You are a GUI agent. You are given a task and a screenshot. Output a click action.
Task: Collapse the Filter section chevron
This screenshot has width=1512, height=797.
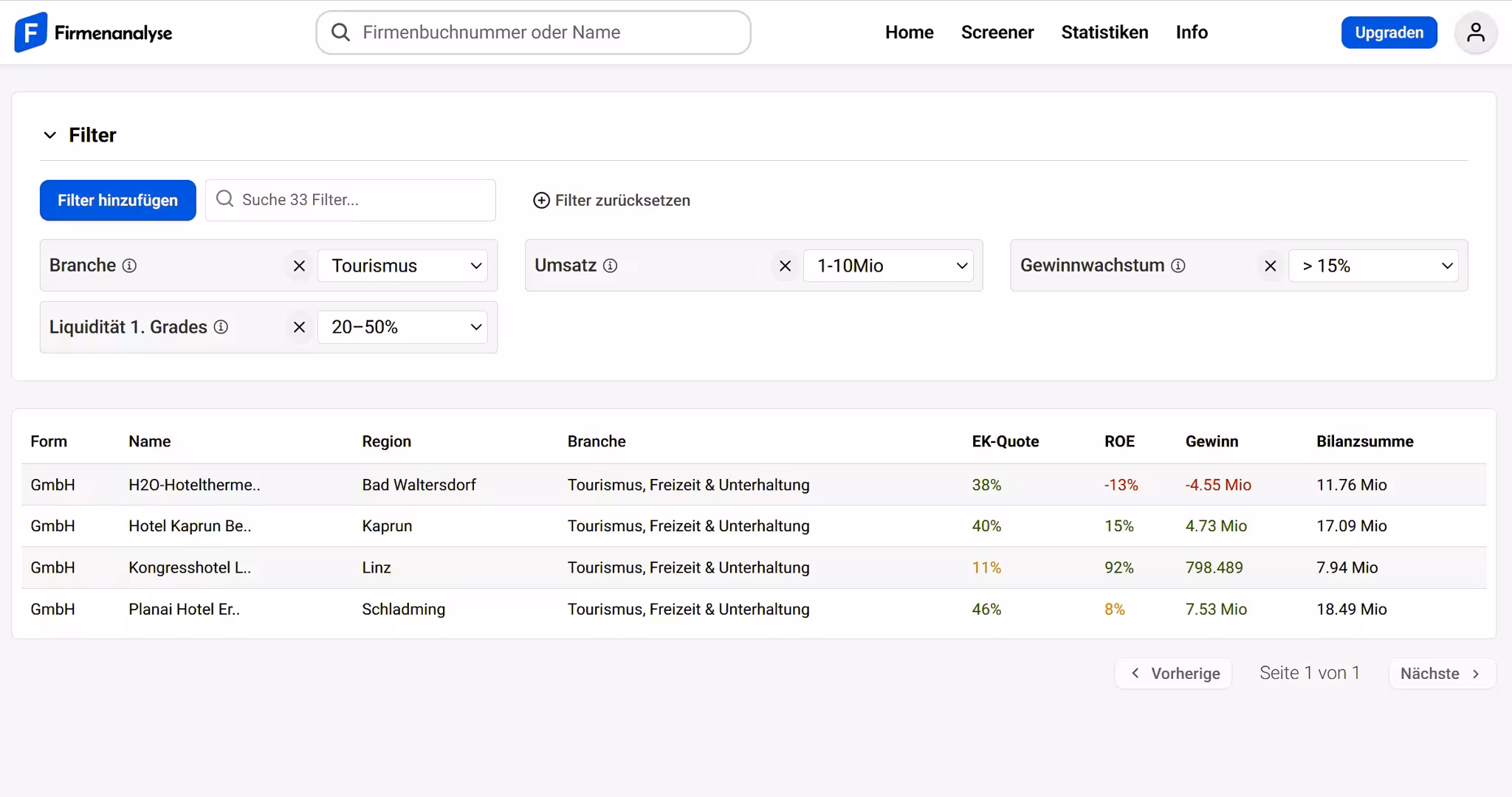49,134
